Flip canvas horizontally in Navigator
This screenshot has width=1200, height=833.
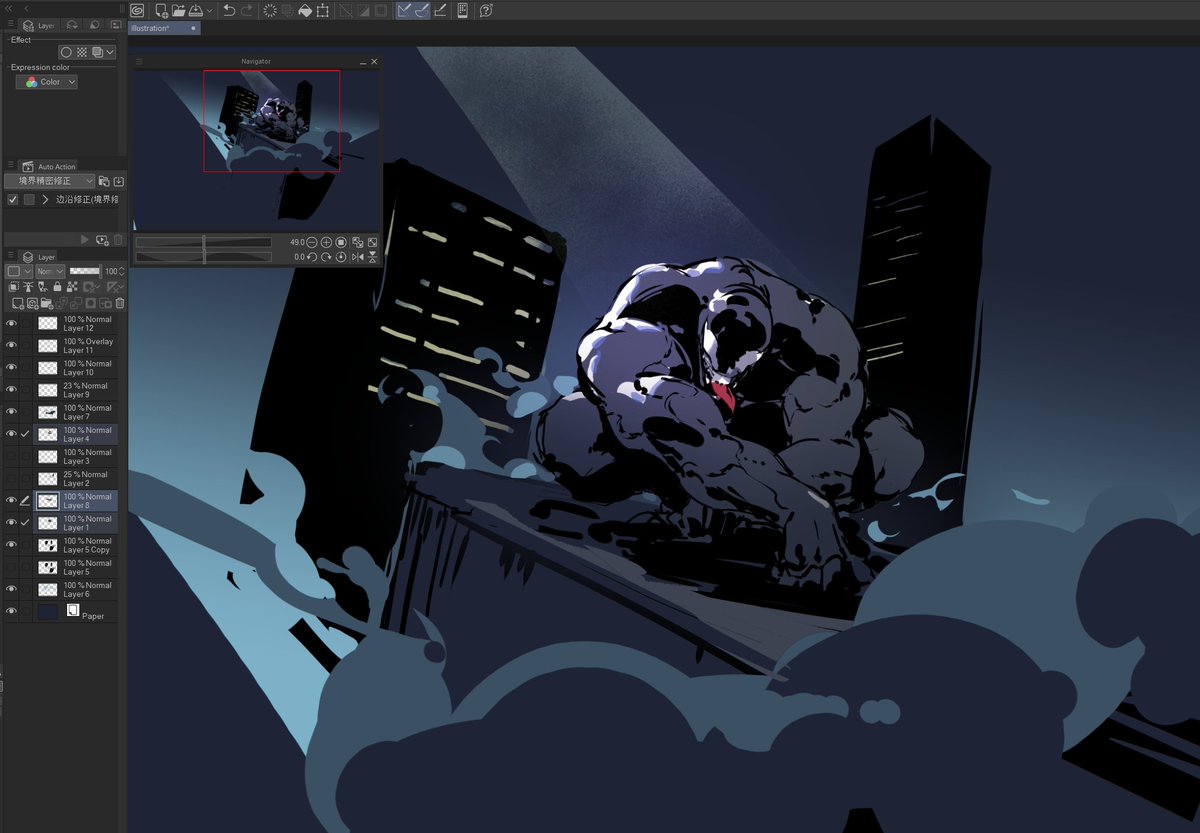pos(358,257)
